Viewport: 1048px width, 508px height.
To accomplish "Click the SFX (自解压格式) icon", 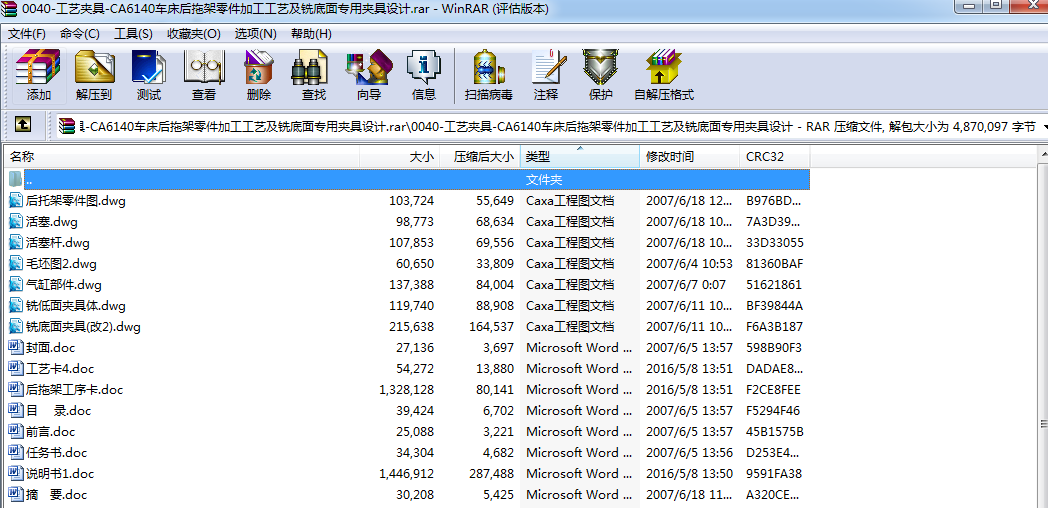I will tap(664, 76).
